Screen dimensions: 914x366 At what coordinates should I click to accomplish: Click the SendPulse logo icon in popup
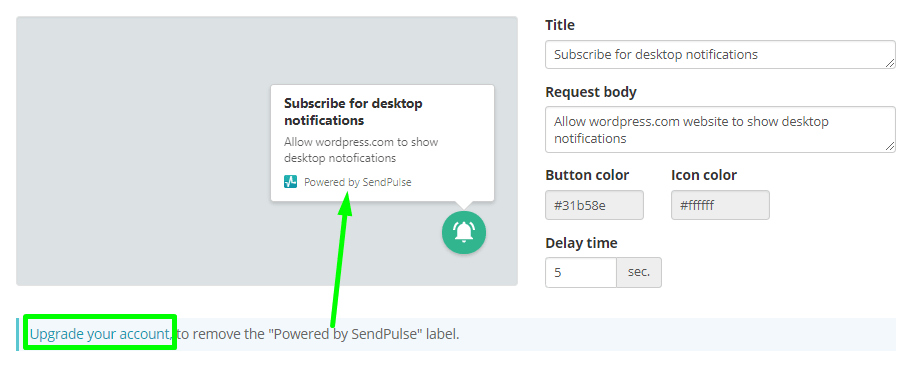(x=290, y=182)
